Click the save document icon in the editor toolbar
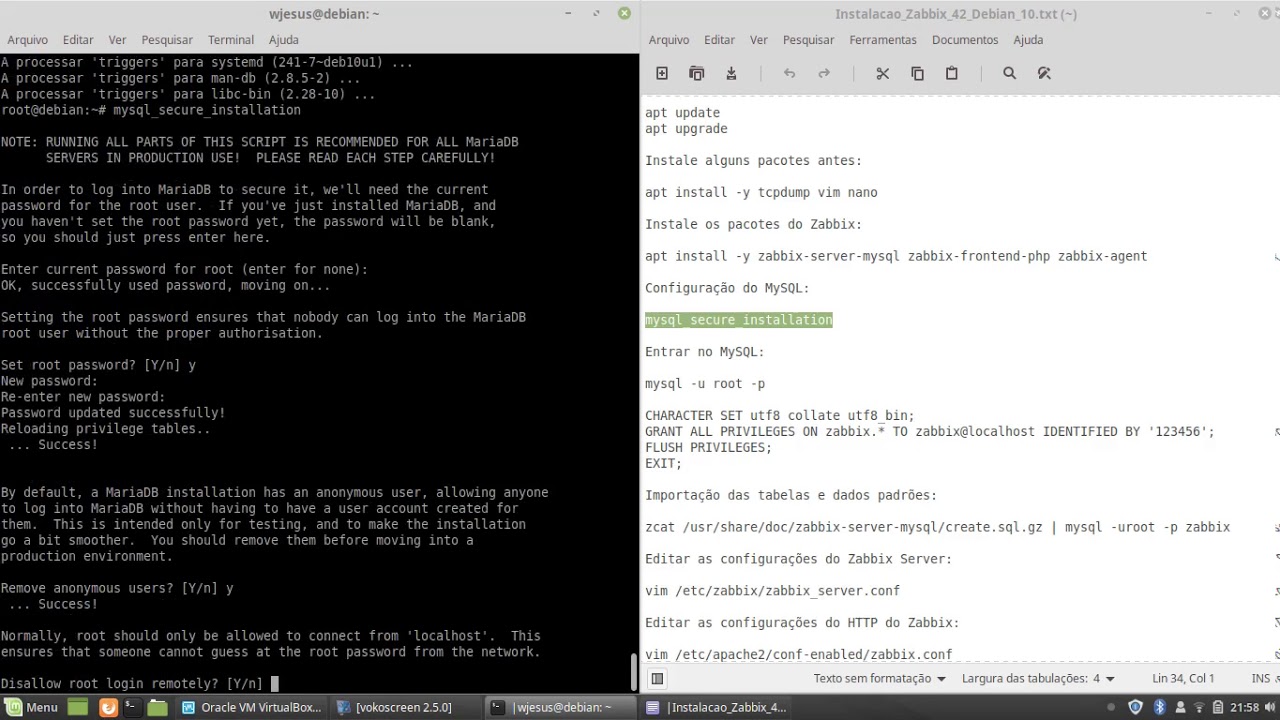Image resolution: width=1280 pixels, height=720 pixels. 731,73
